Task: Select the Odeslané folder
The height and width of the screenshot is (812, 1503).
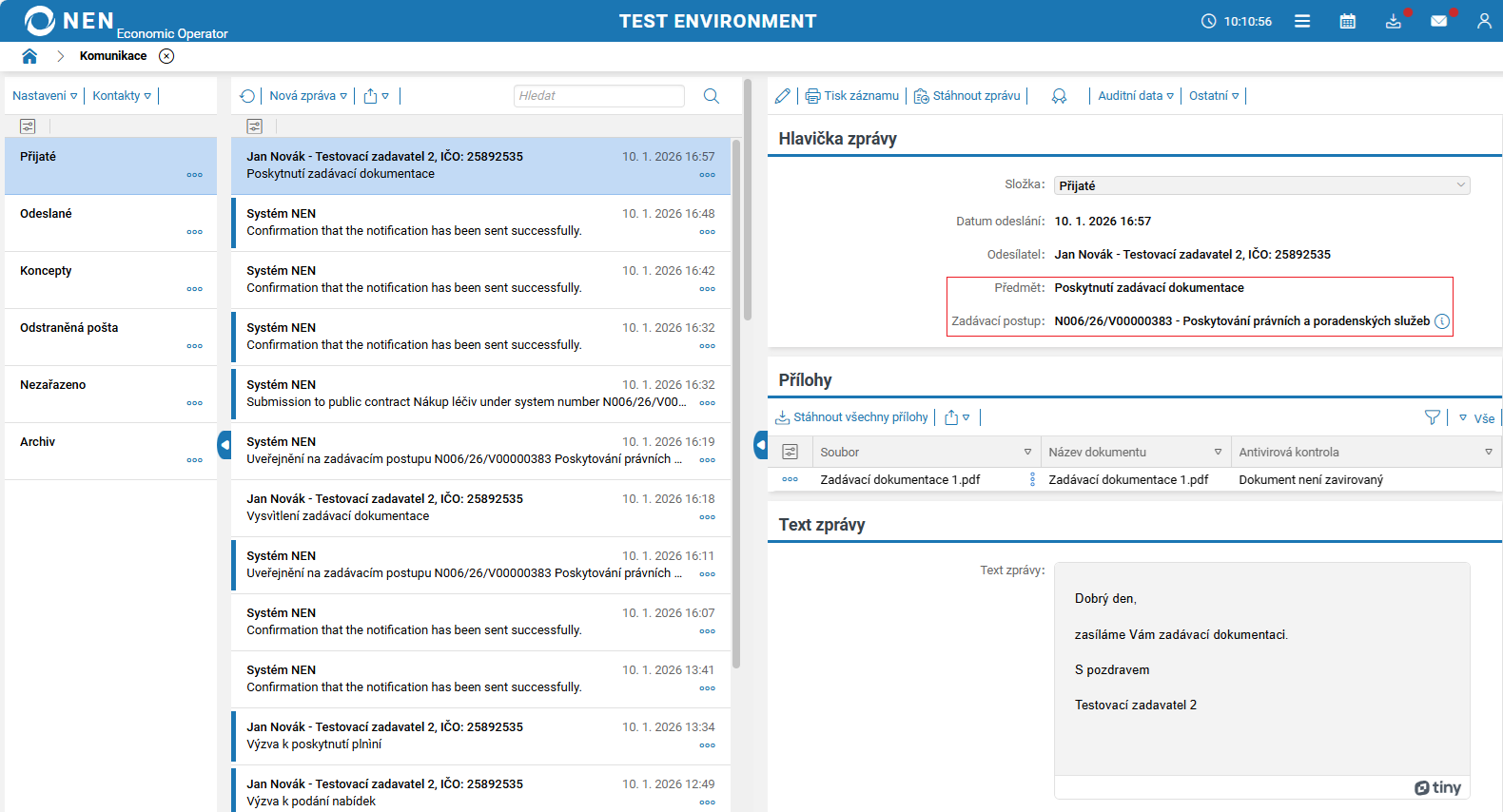Action: 47,214
